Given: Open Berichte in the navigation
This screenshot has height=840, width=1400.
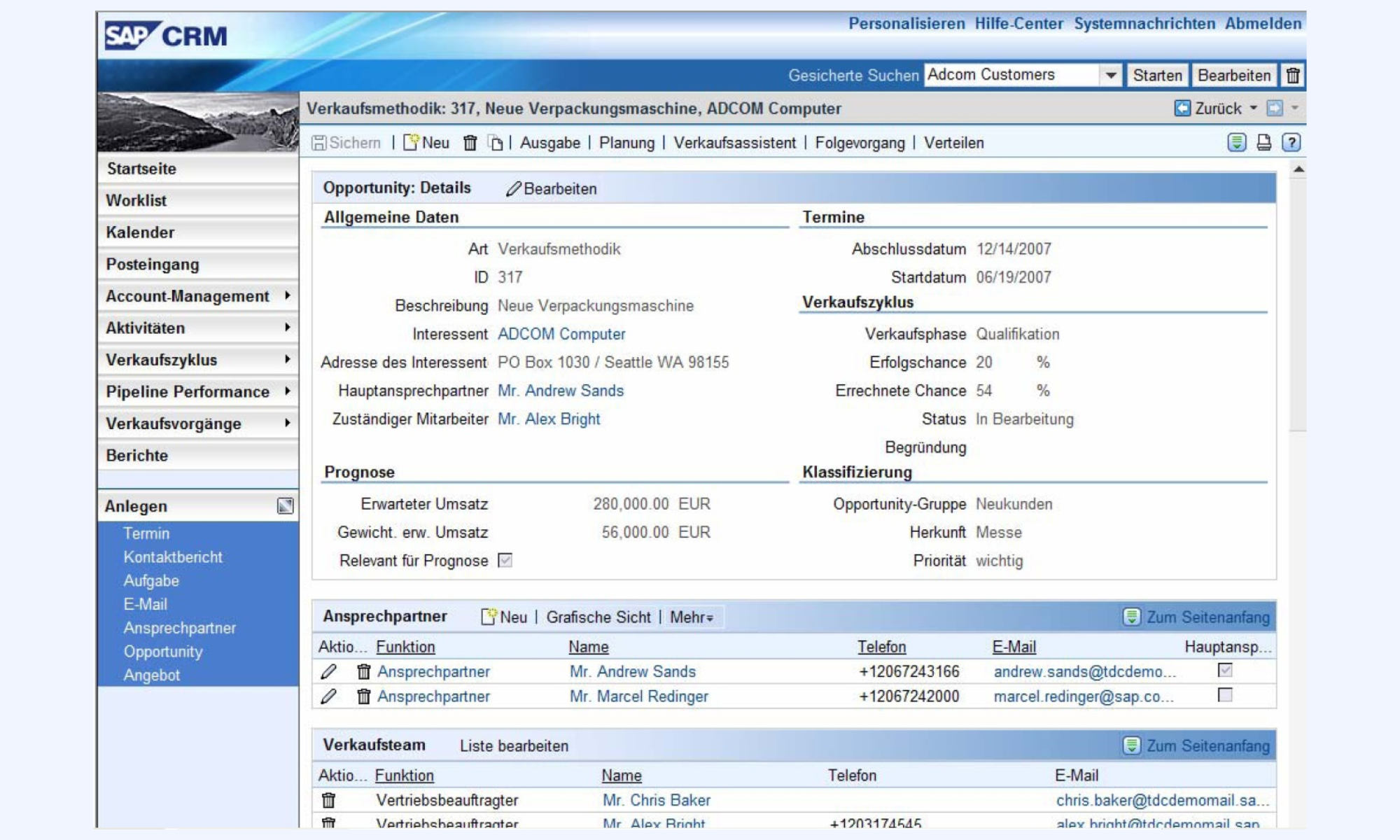Looking at the screenshot, I should click(x=198, y=456).
